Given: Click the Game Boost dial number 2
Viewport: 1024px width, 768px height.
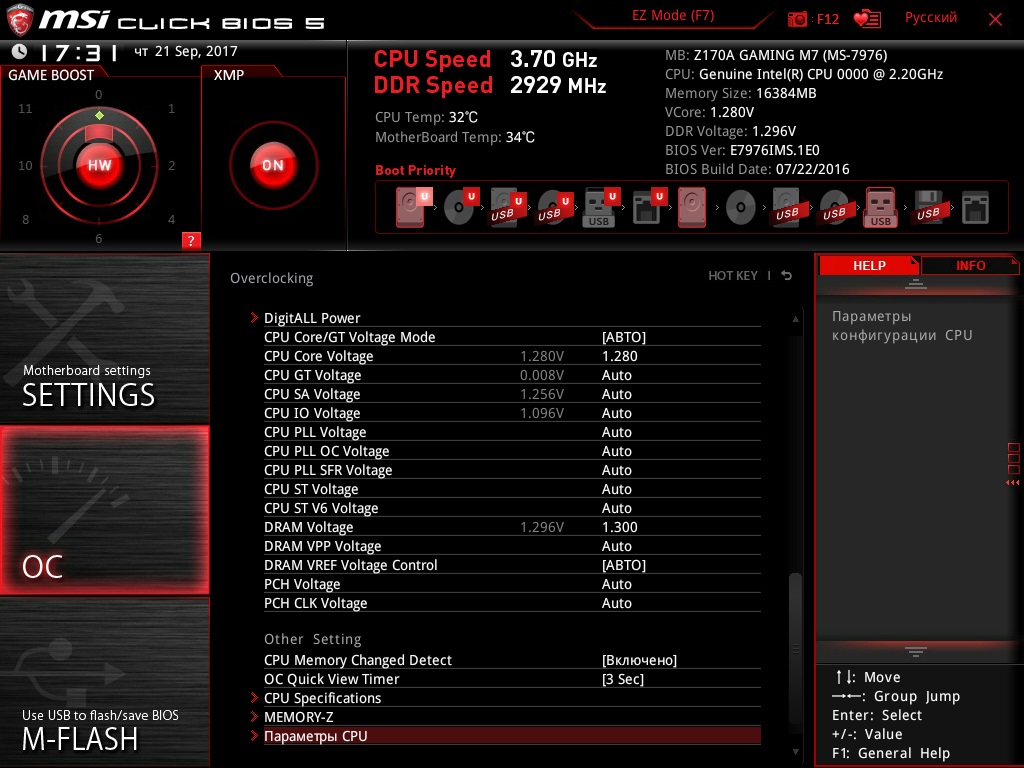Looking at the screenshot, I should (172, 165).
